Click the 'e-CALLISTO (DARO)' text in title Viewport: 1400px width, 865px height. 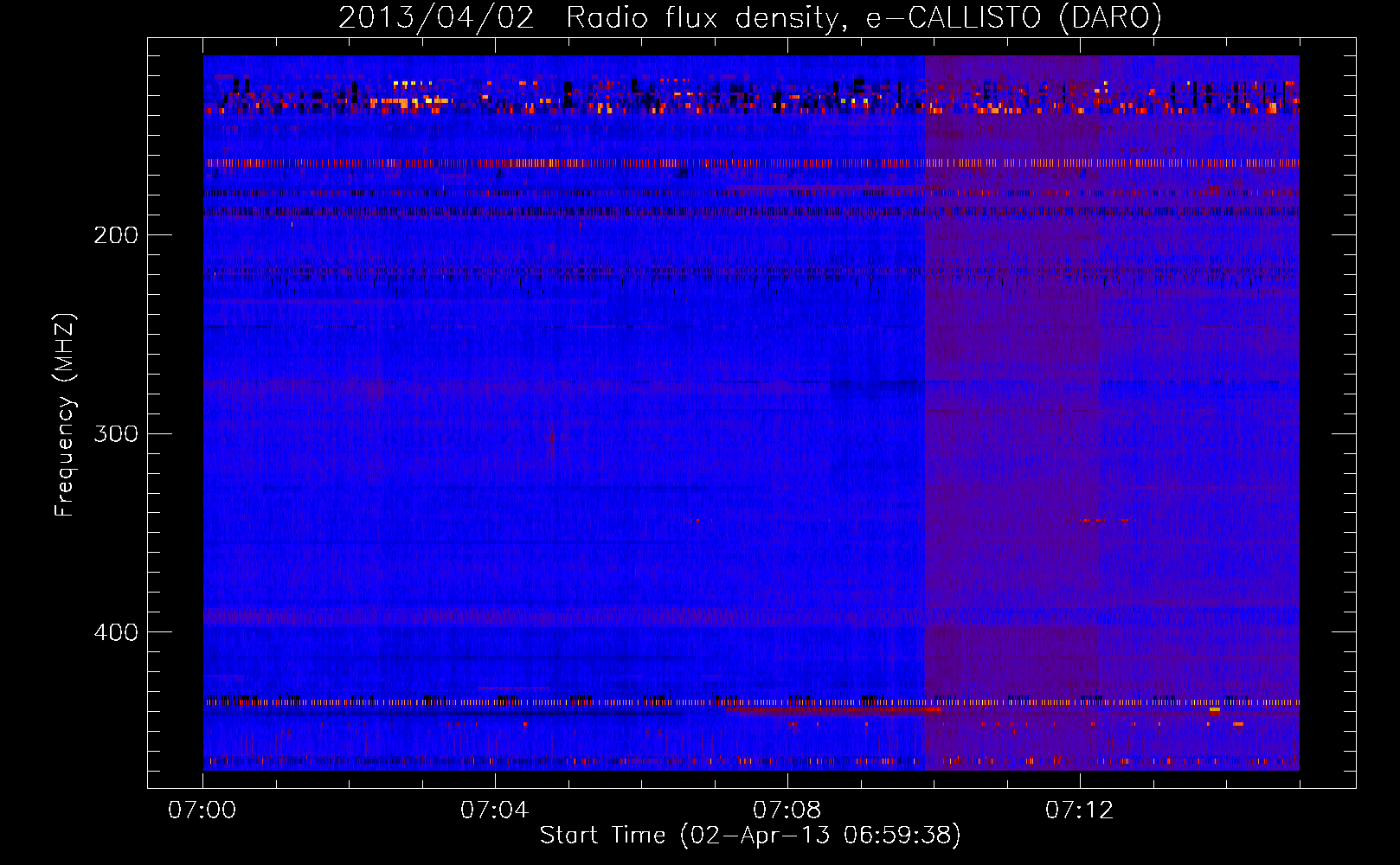click(x=1014, y=18)
